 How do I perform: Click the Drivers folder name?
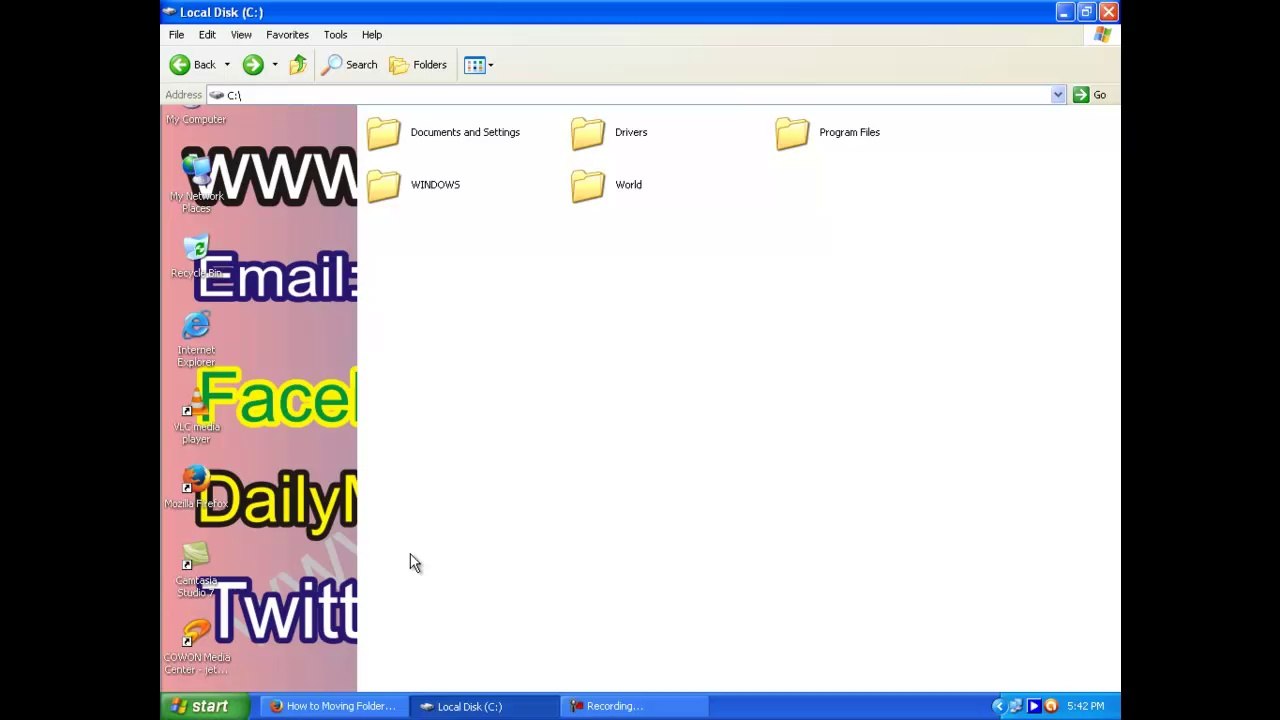click(x=631, y=132)
